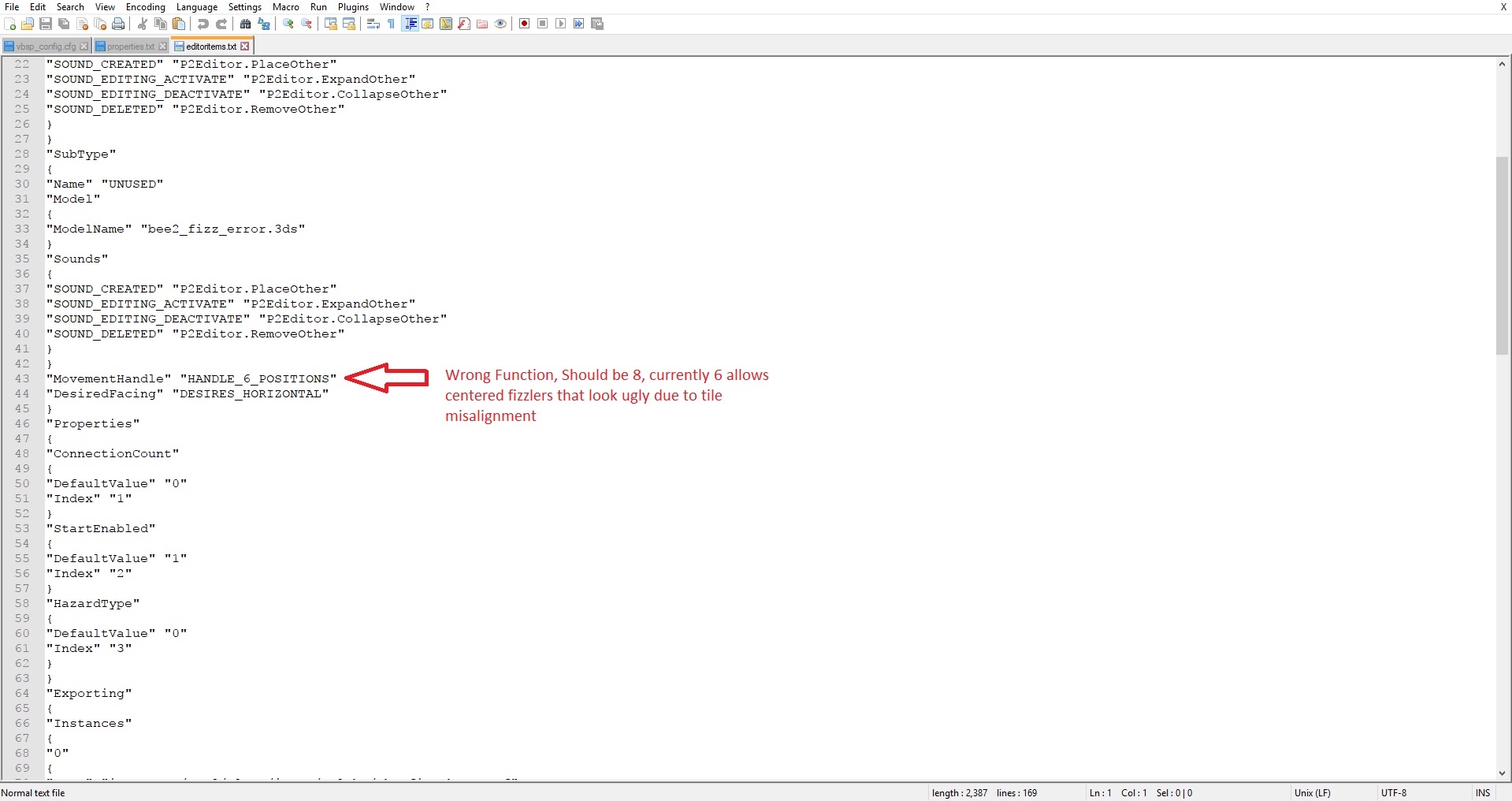Viewport: 1512px width, 801px height.
Task: Open the Search menu
Action: (x=70, y=7)
